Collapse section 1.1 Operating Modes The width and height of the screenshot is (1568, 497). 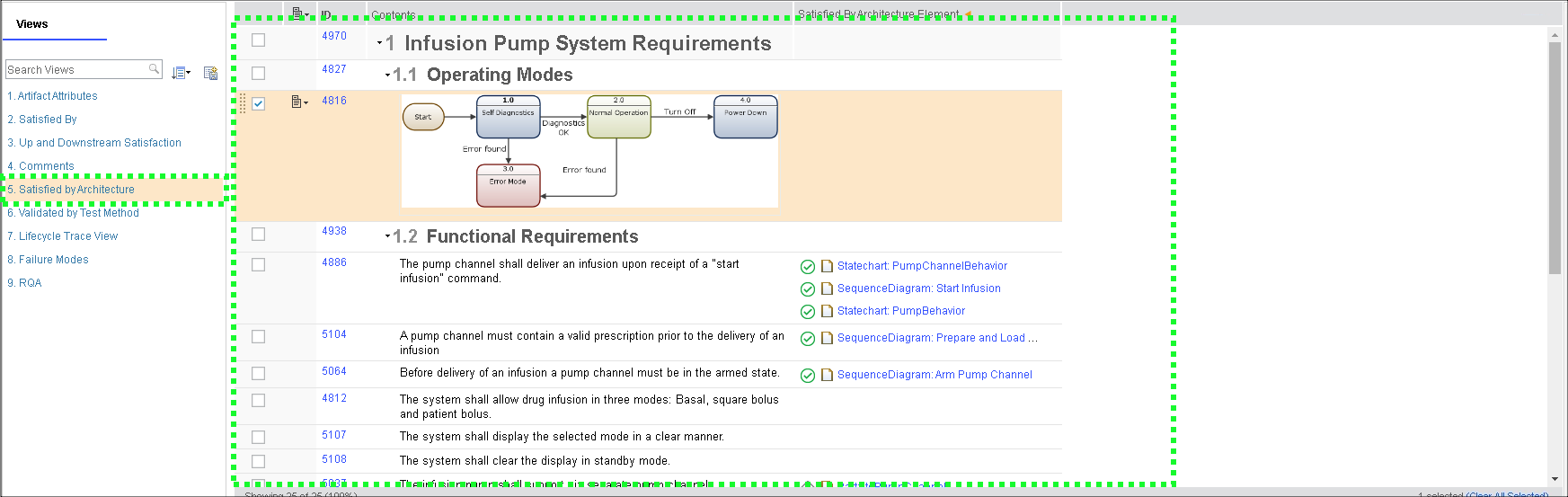387,75
